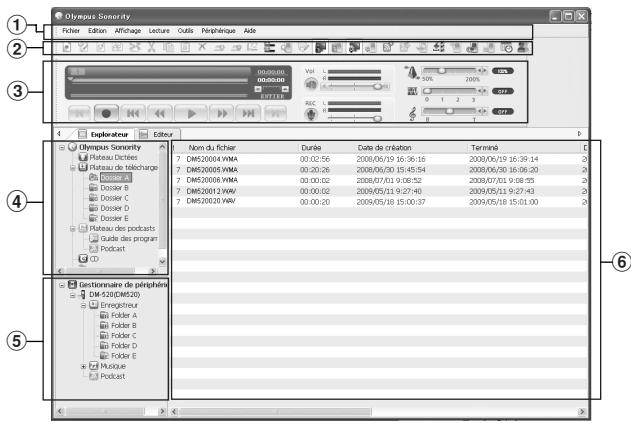The width and height of the screenshot is (631, 423).
Task: Open the Lecture menu
Action: [159, 31]
